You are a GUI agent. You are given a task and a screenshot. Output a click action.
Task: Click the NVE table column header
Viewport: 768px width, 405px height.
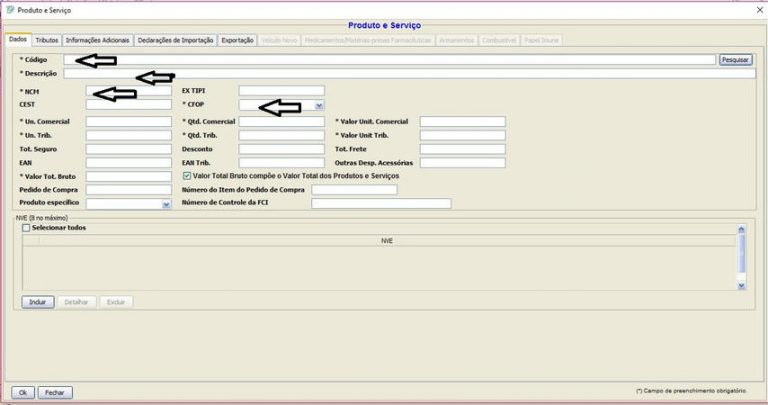387,240
